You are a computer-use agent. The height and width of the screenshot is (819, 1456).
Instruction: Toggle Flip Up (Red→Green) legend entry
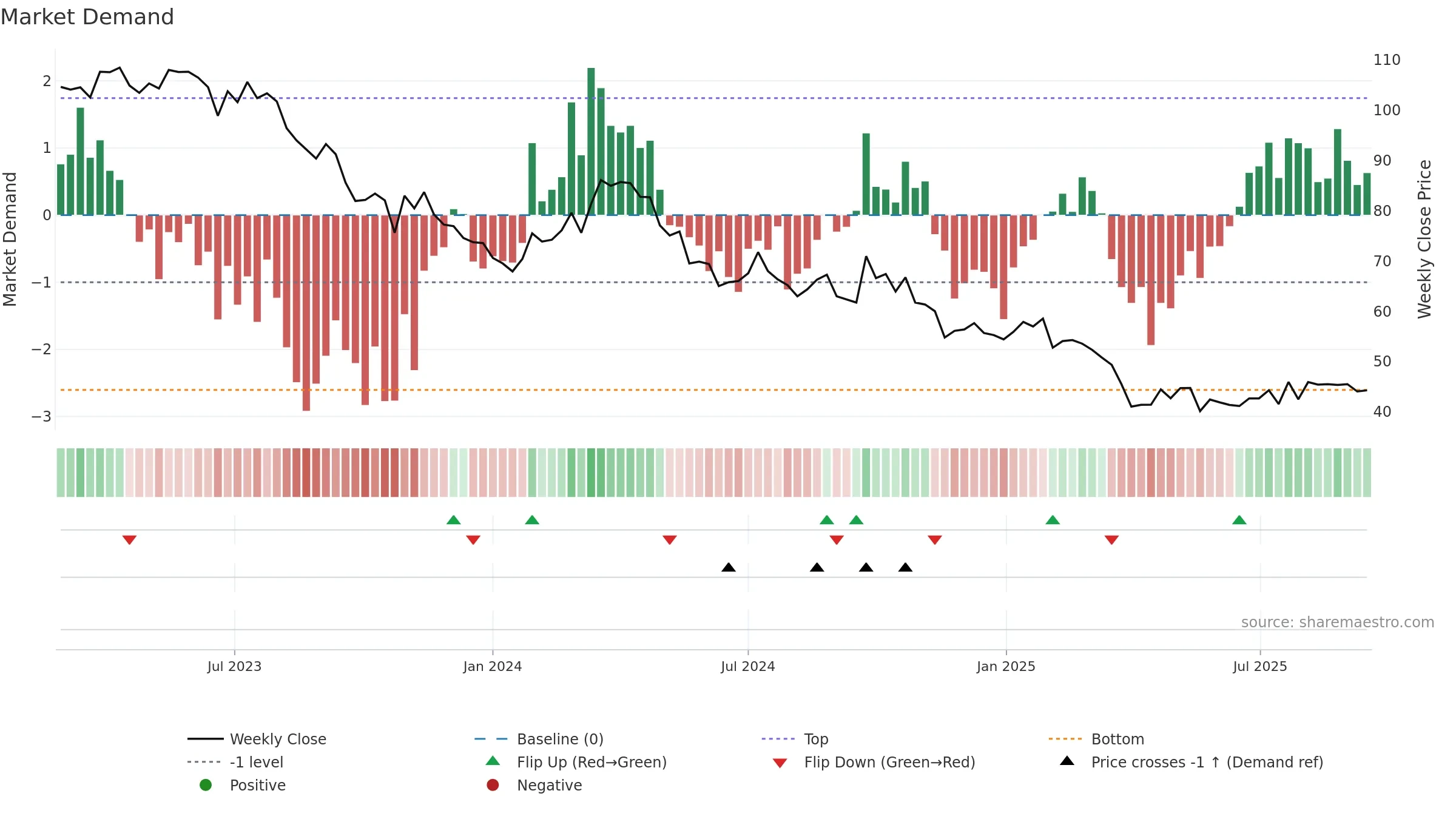click(576, 762)
